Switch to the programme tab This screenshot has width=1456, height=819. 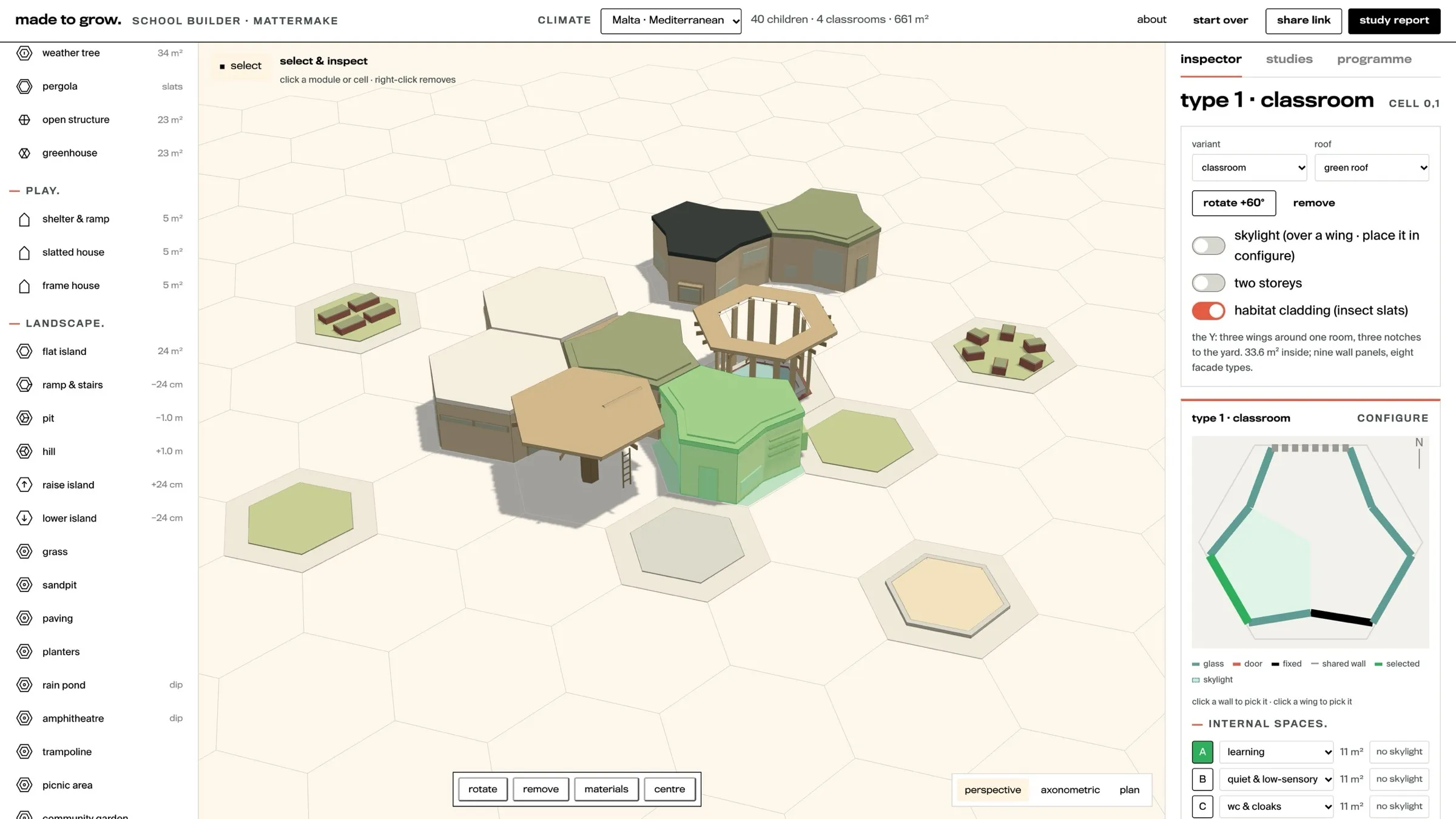click(x=1373, y=59)
